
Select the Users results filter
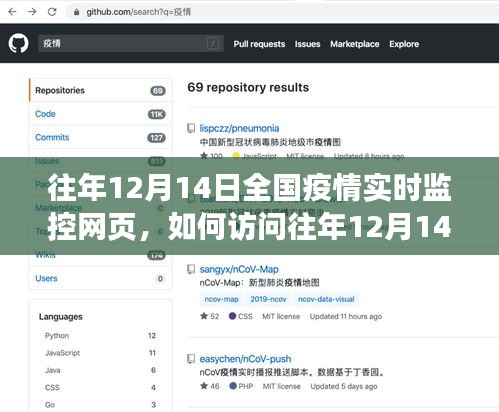click(x=100, y=278)
